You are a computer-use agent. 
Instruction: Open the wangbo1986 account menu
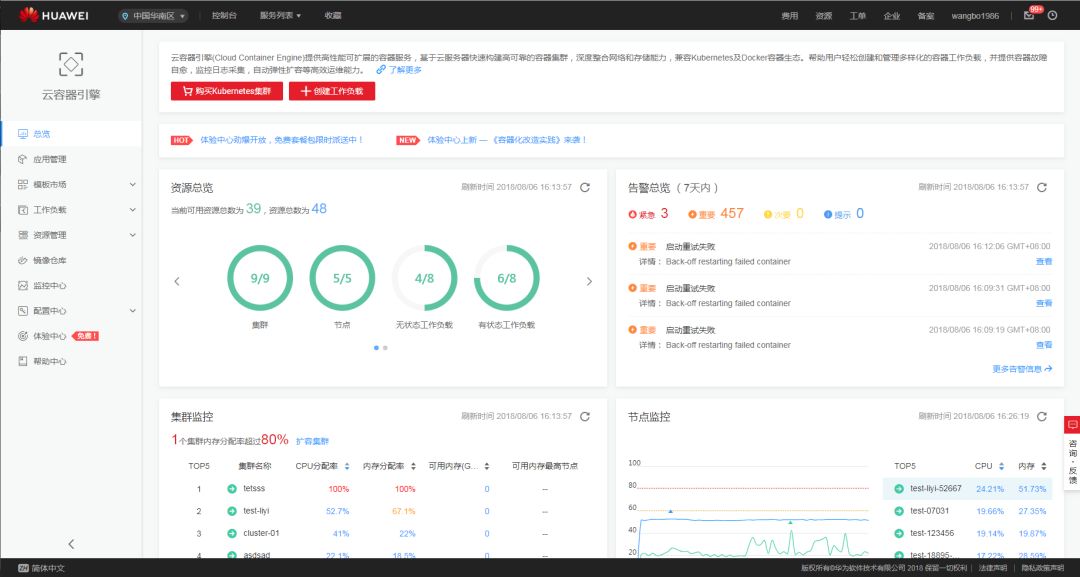975,16
